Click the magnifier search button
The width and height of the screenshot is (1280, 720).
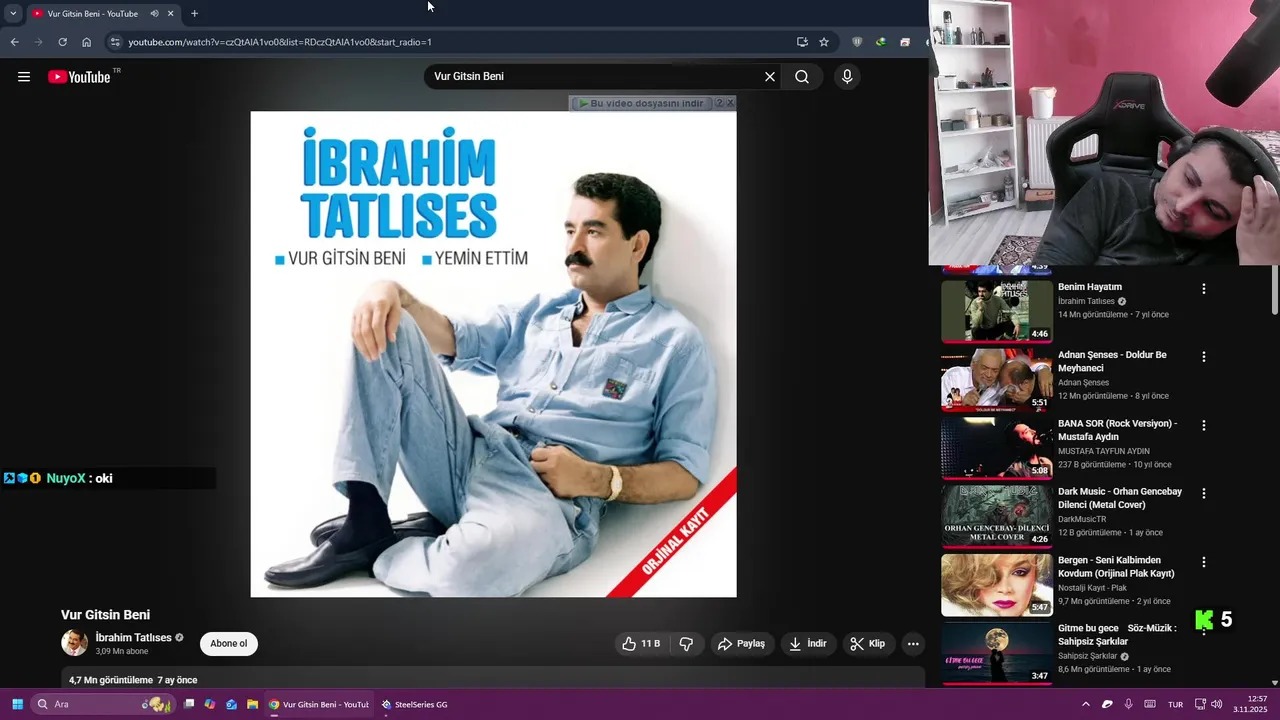click(x=802, y=77)
